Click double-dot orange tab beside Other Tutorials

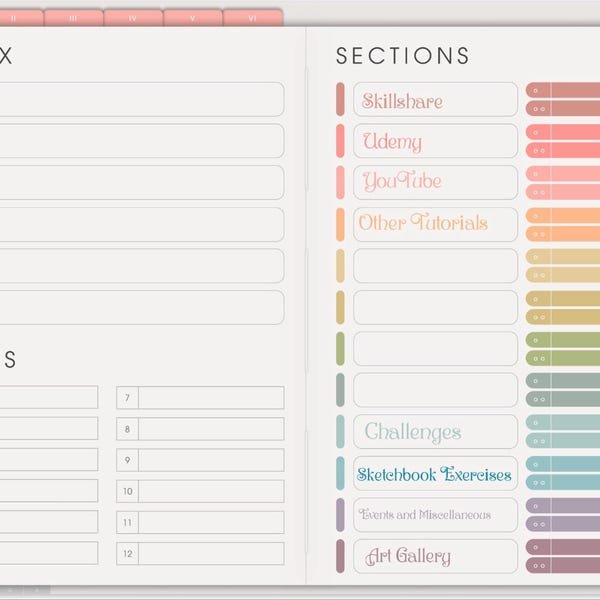(563, 234)
